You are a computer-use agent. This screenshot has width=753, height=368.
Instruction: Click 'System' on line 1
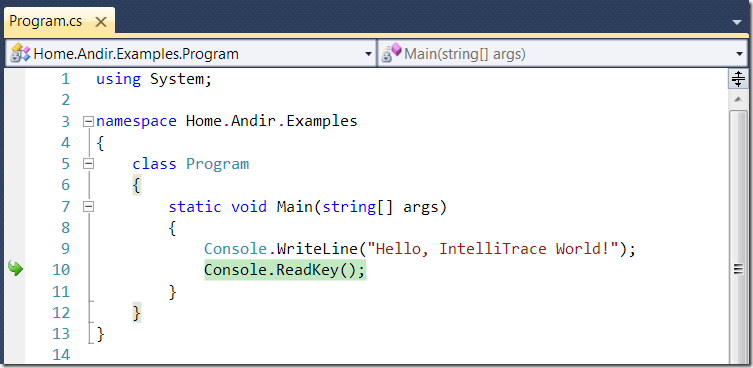coord(177,79)
